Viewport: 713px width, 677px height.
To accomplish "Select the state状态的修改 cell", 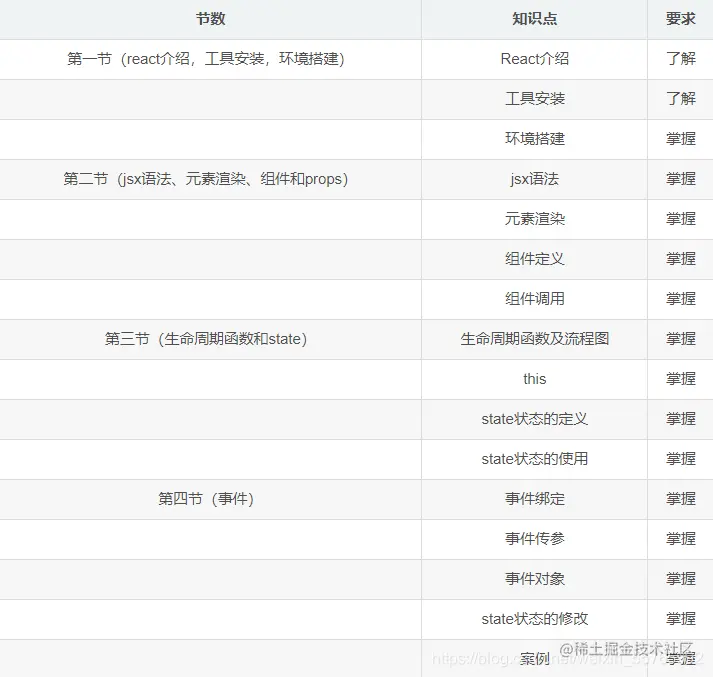I will (x=534, y=619).
